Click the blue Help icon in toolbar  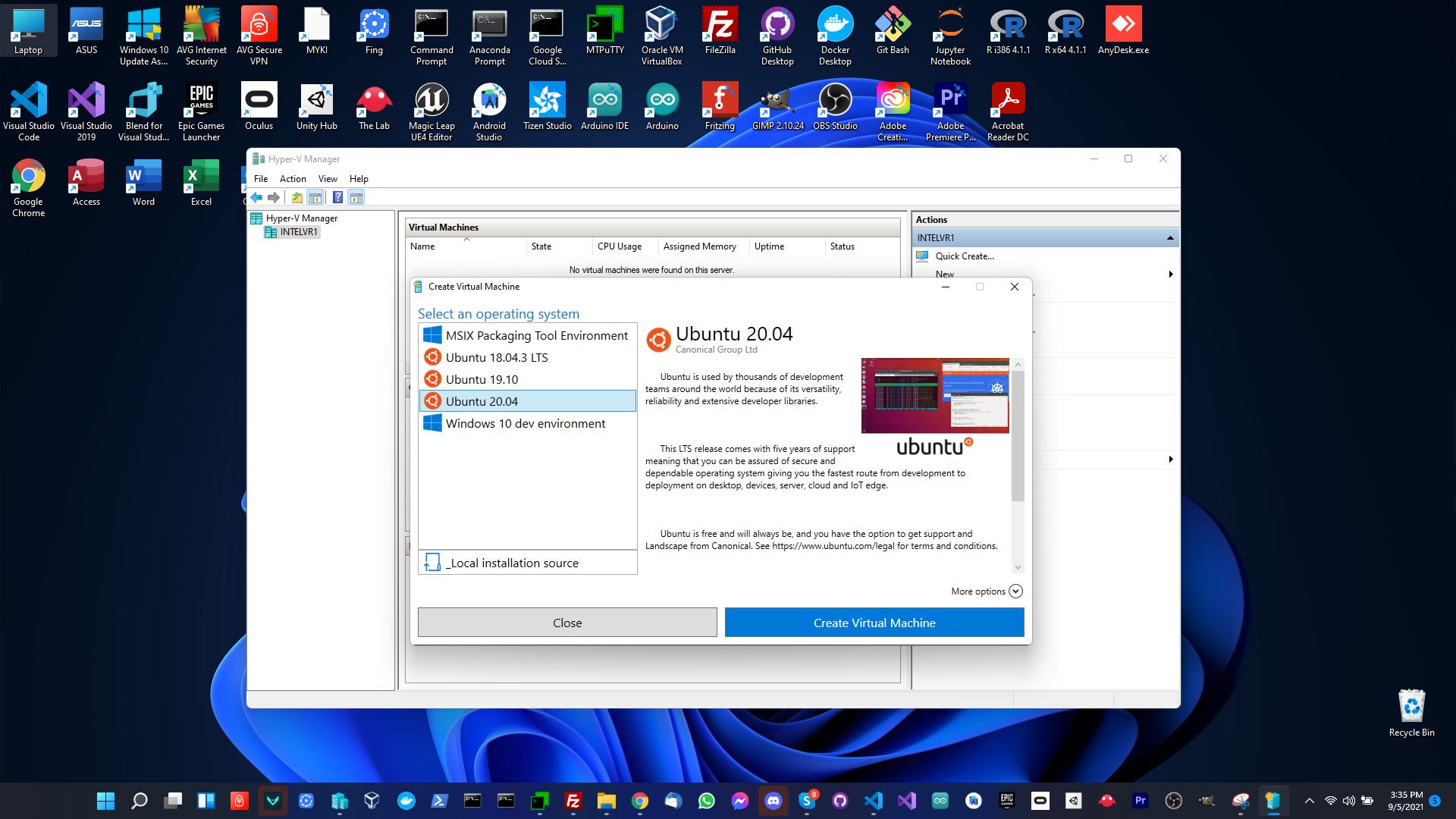click(x=337, y=198)
